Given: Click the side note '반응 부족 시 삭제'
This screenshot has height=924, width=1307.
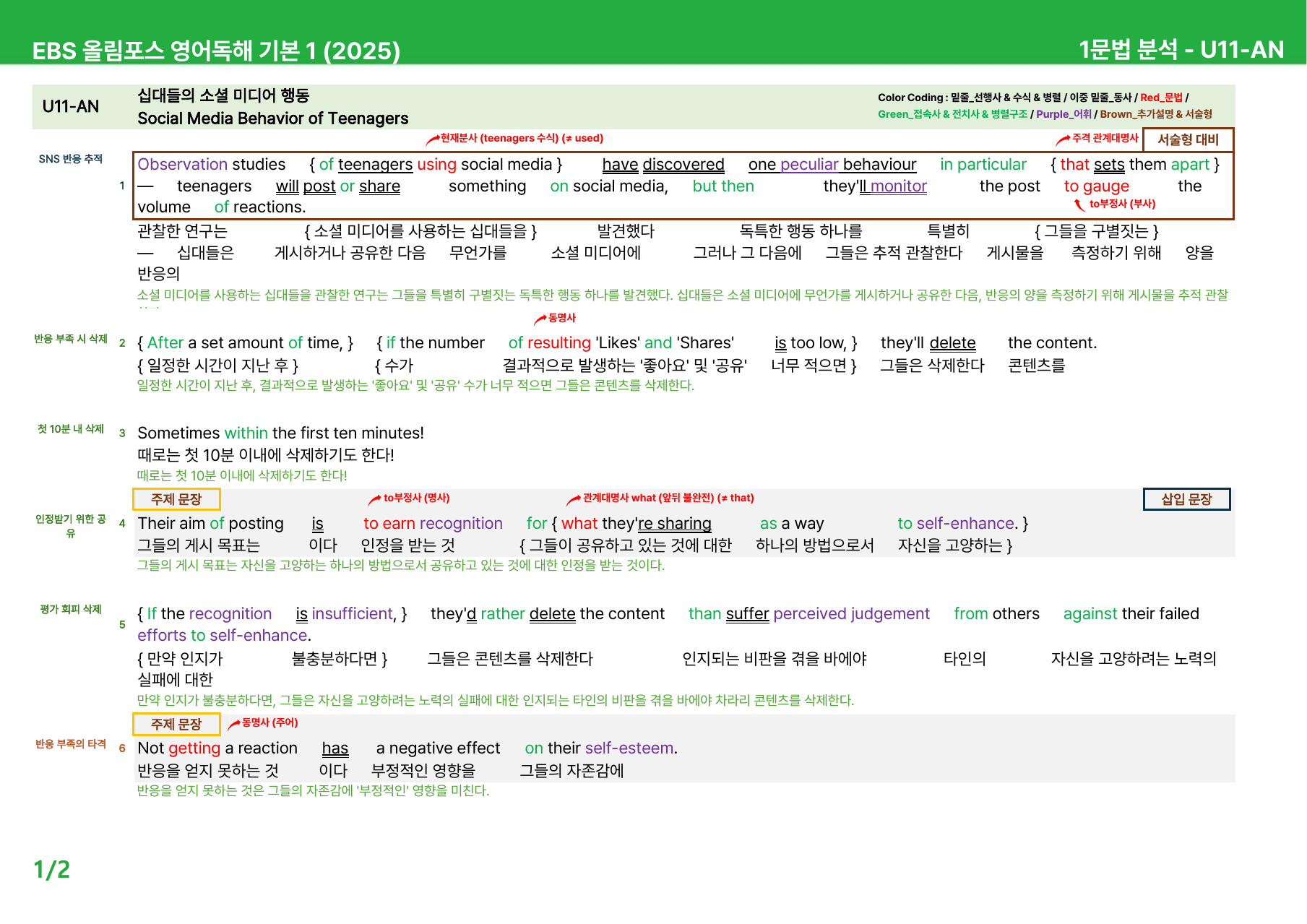Looking at the screenshot, I should (x=71, y=339).
